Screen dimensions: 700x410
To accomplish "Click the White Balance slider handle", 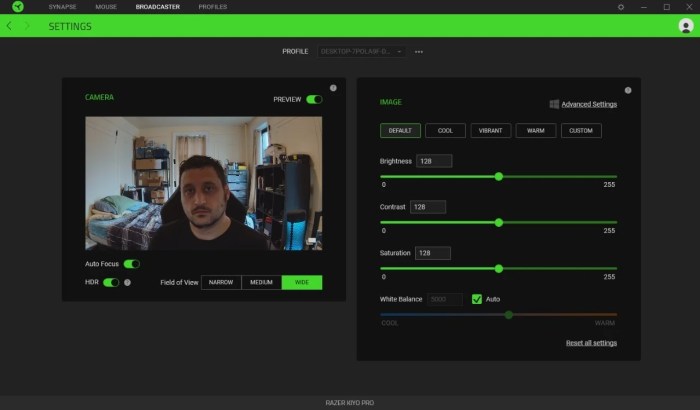I will click(508, 315).
